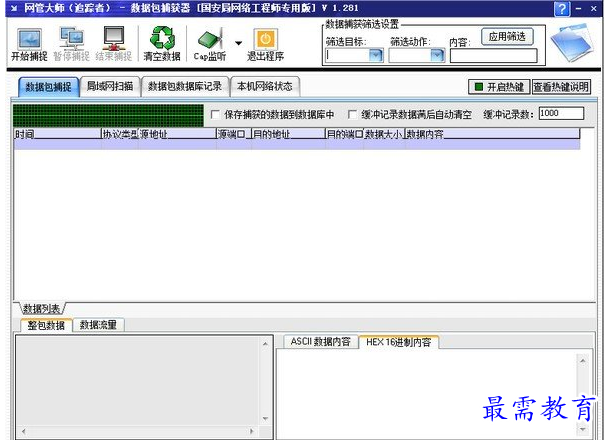This screenshot has height=440, width=604.
Task: Click the title bar system menu icon
Action: 14,8
